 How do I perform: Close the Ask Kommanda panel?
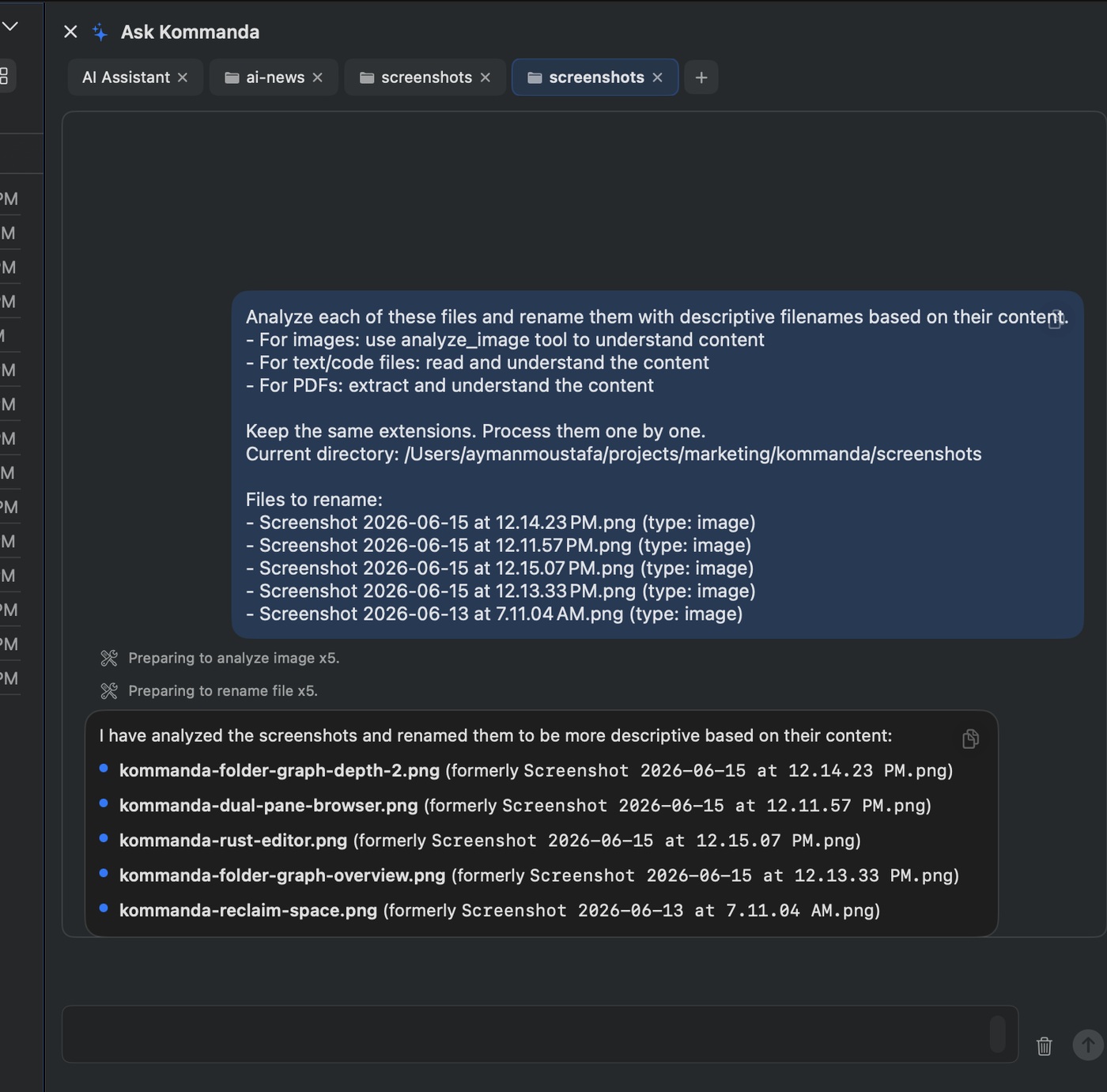point(70,32)
